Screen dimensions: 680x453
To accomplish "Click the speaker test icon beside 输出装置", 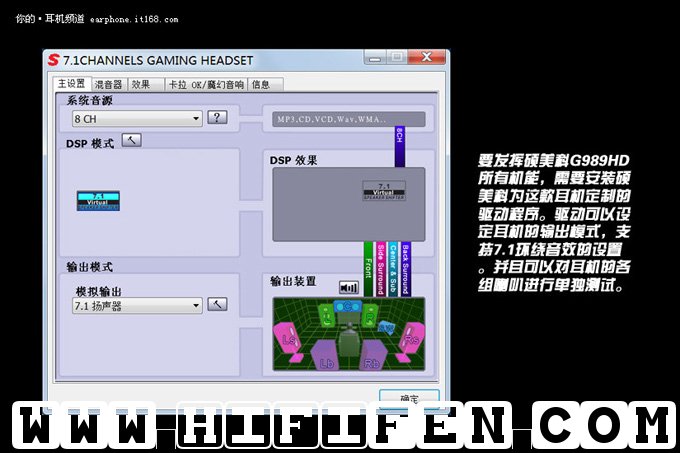I will [349, 287].
